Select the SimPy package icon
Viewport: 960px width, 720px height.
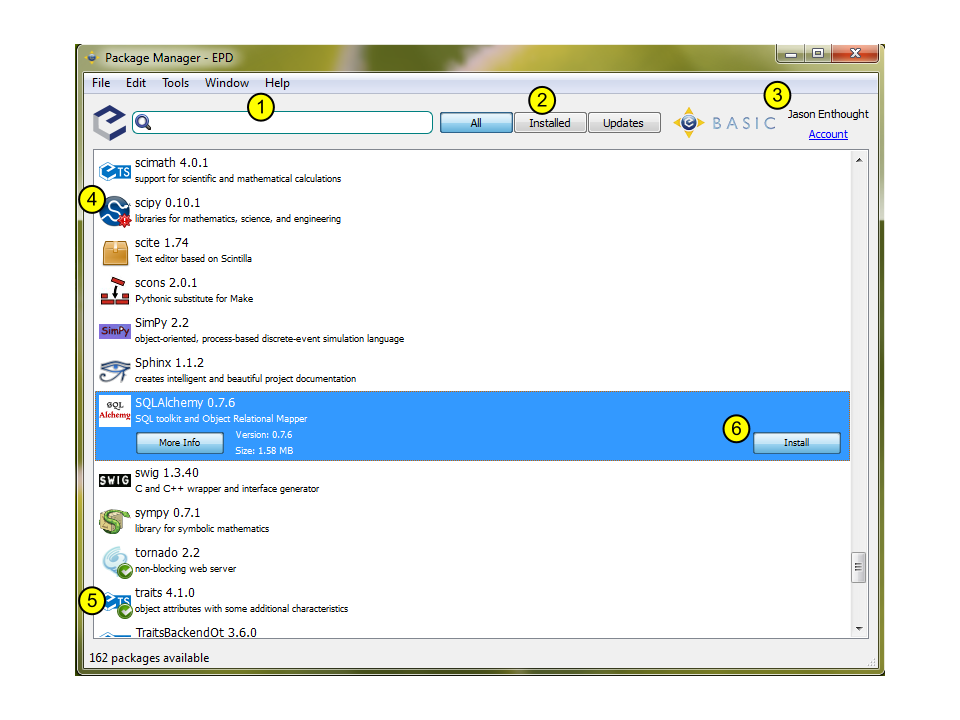[115, 329]
